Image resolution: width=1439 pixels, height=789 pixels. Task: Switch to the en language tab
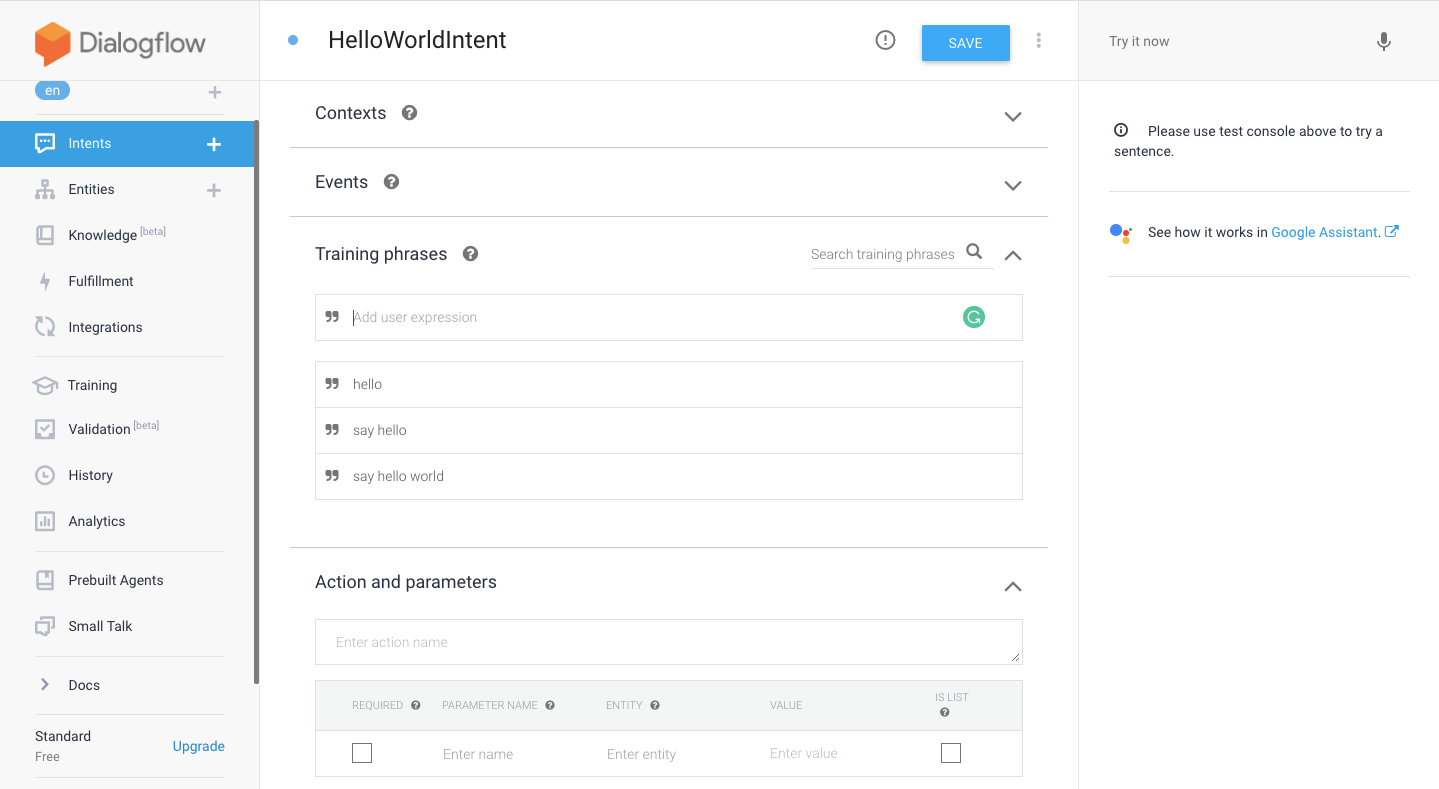point(52,90)
